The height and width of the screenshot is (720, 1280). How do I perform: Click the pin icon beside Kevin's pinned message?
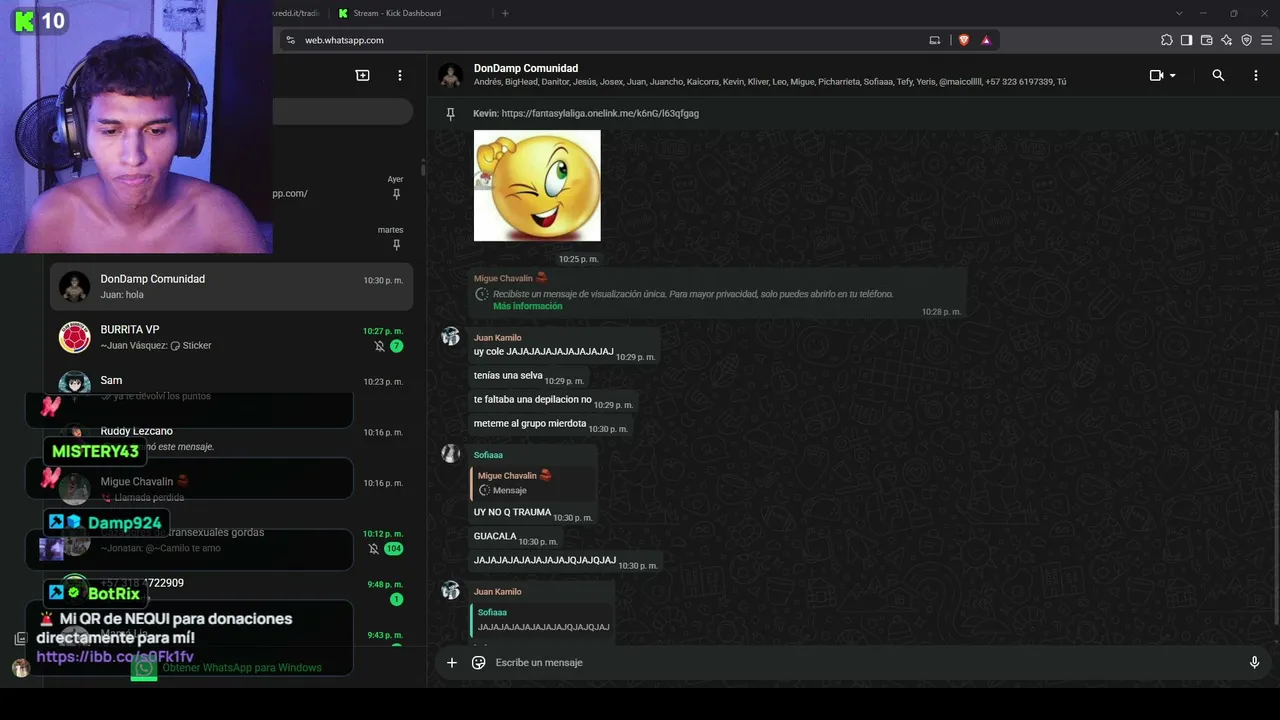(451, 114)
